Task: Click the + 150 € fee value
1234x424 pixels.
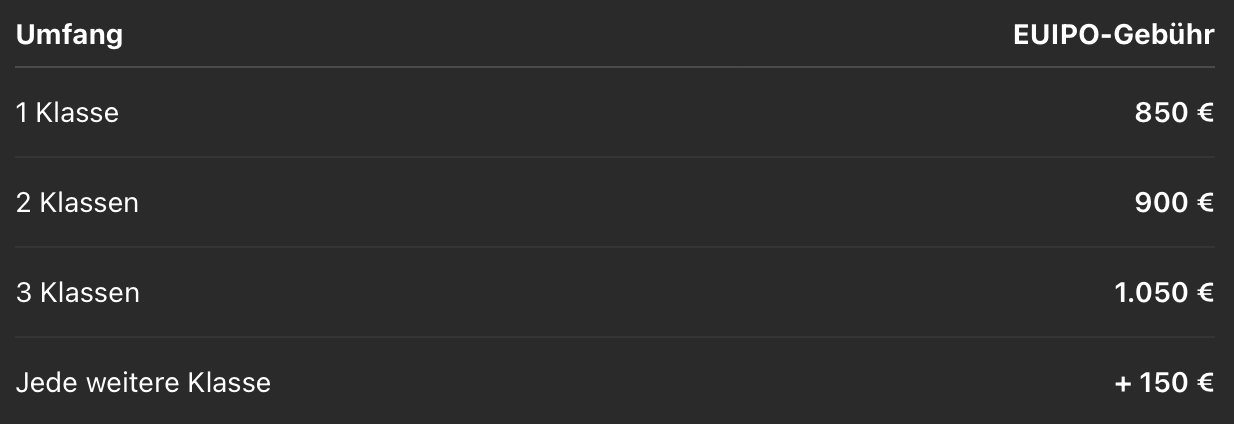Action: coord(1165,383)
